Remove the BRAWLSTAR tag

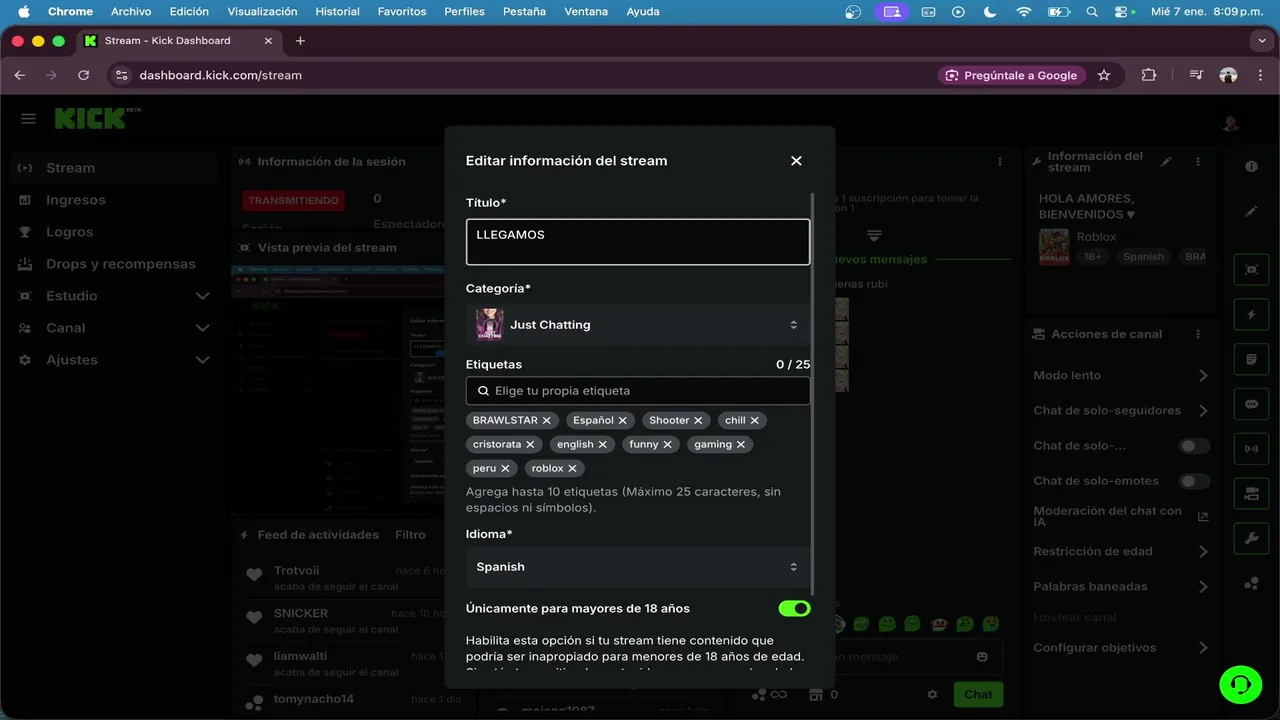point(547,421)
